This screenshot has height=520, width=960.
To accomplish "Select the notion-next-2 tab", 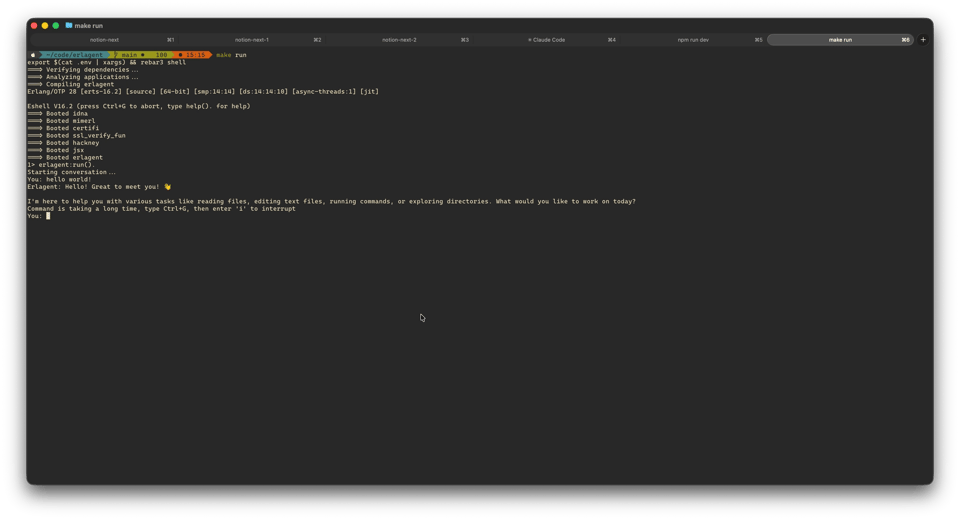I will click(399, 40).
